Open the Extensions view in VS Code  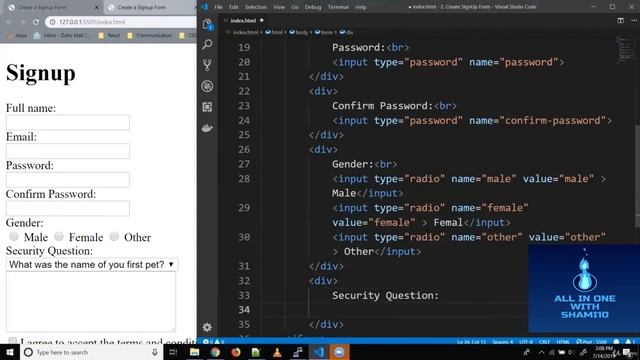(x=207, y=107)
